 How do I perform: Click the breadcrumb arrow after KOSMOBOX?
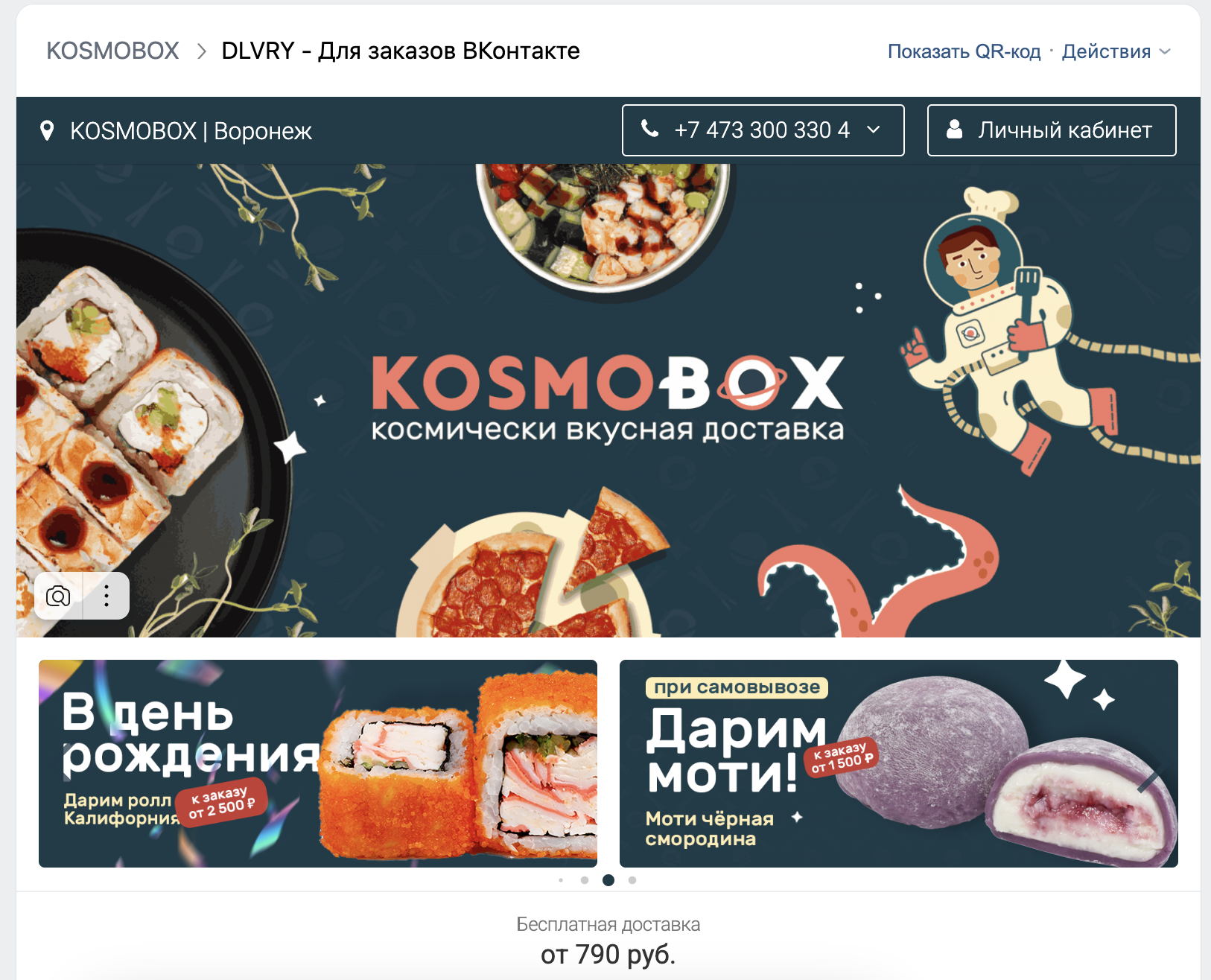coord(201,51)
